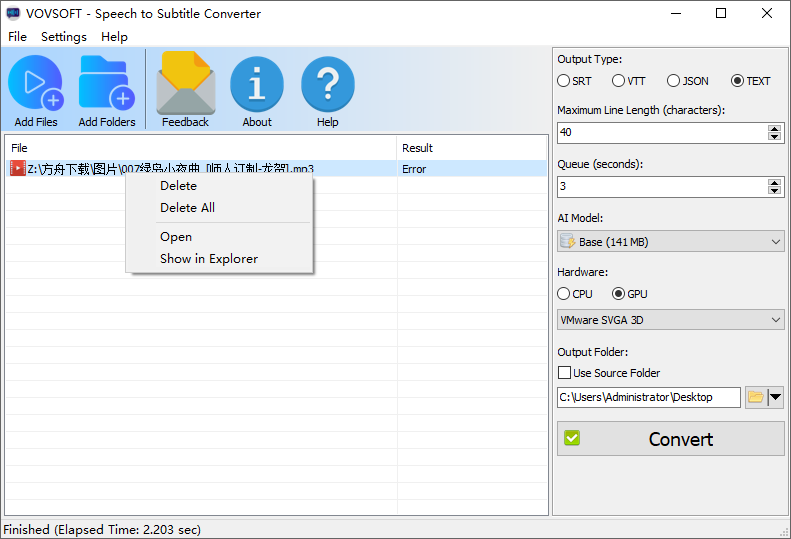Open the Settings menu
The height and width of the screenshot is (539, 791).
64,37
